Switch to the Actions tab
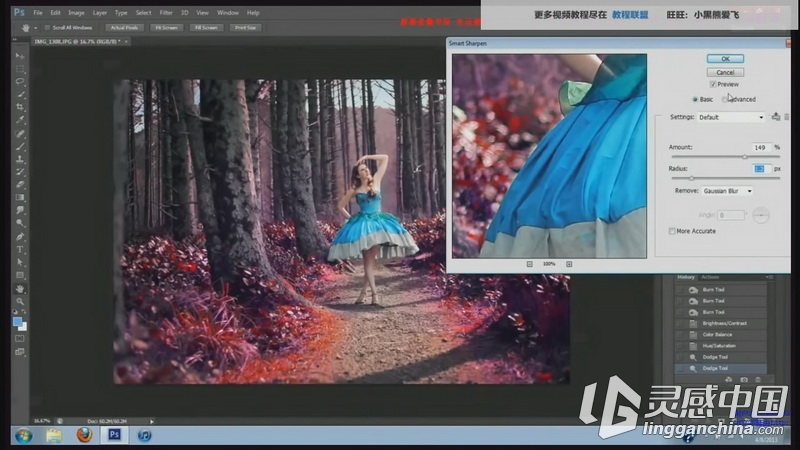 (710, 277)
